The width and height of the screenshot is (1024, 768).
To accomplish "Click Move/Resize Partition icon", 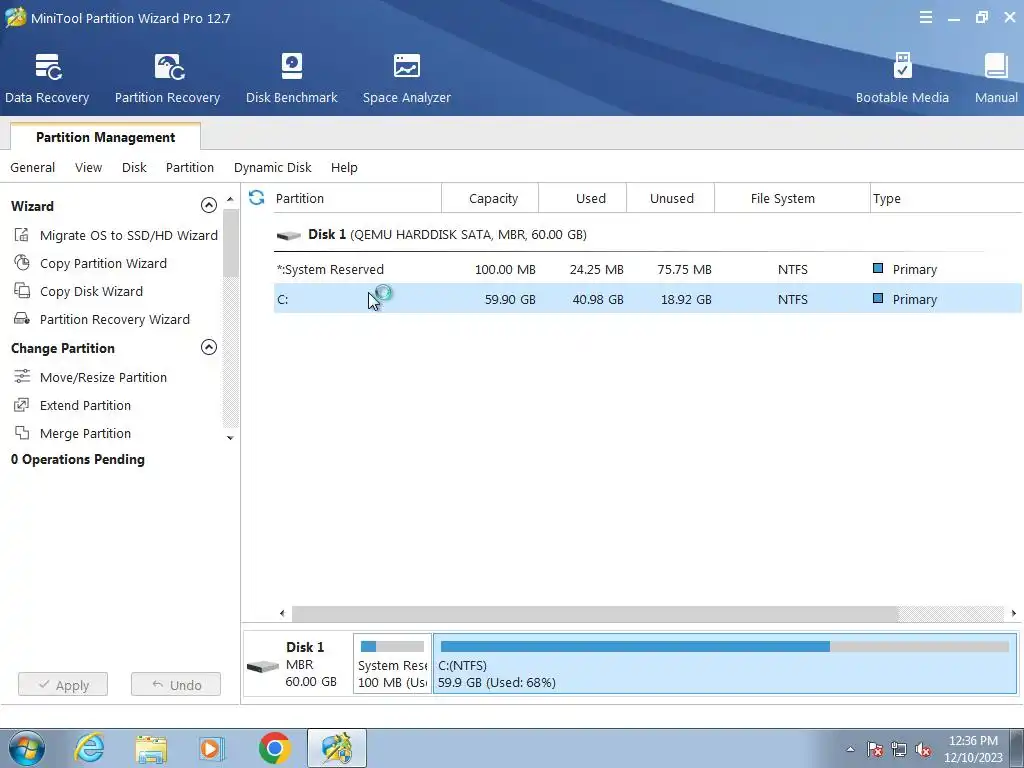I will point(22,376).
